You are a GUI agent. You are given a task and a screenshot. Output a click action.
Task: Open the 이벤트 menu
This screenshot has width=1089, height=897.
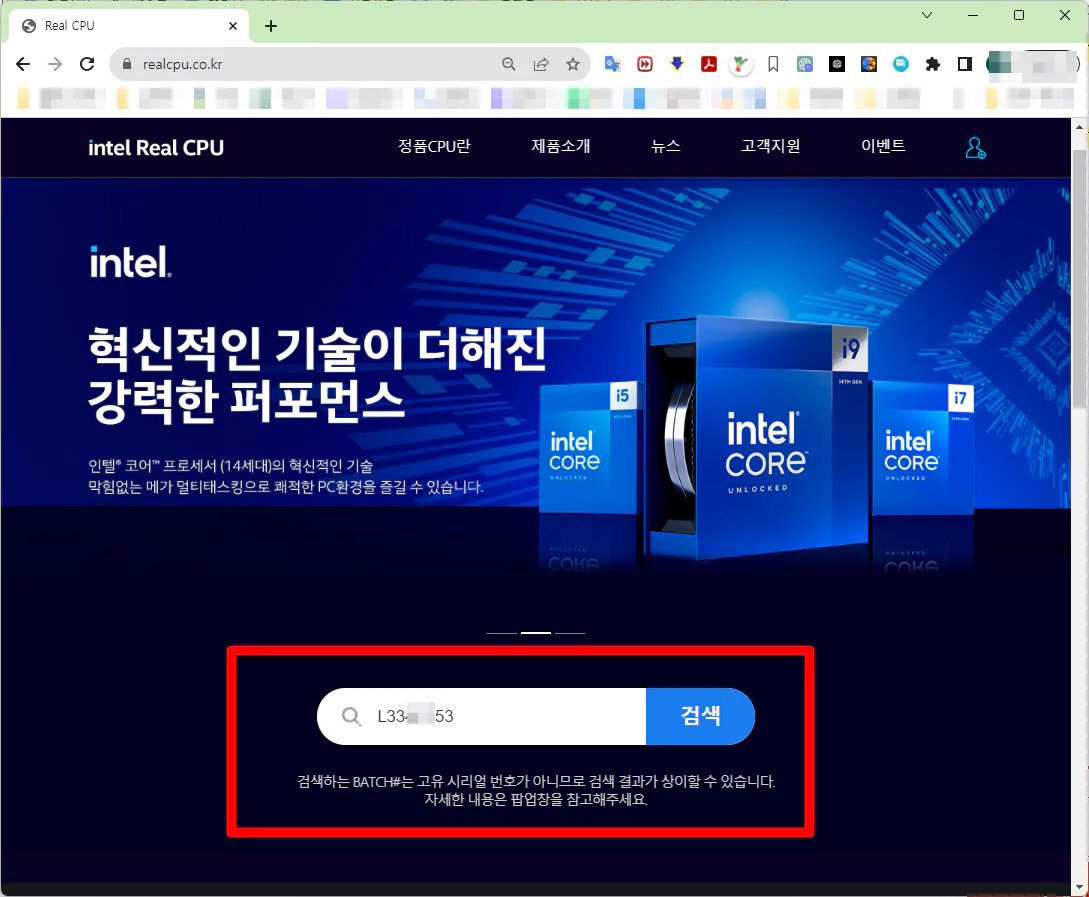(883, 146)
